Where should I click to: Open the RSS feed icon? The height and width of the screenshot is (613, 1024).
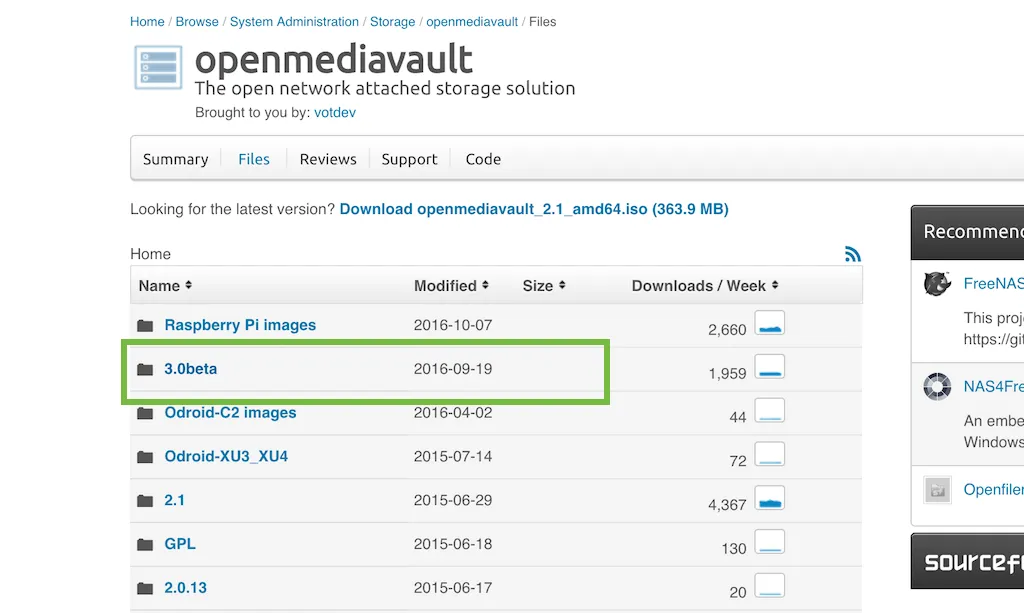click(x=852, y=254)
